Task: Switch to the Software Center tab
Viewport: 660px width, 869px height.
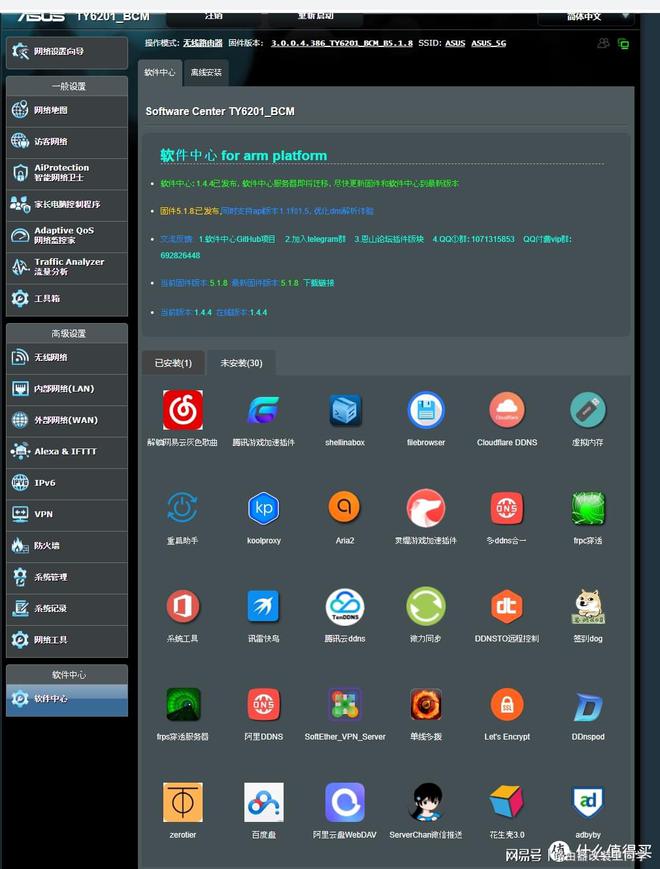Action: (x=160, y=72)
